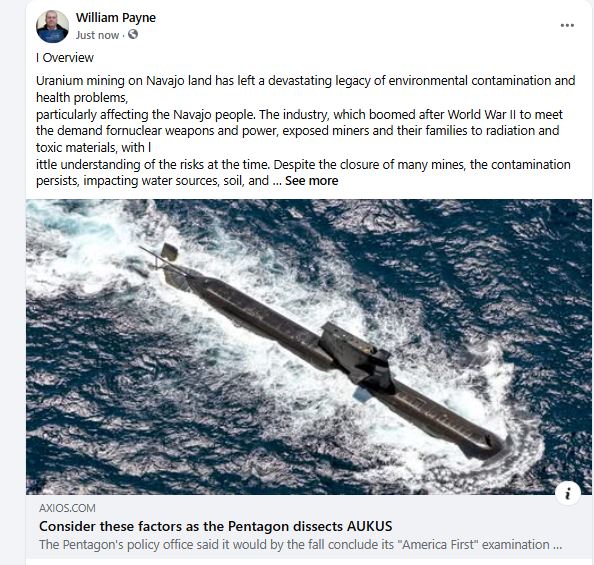
Task: Click the submarine's tail rudder in the image
Action: (x=169, y=252)
